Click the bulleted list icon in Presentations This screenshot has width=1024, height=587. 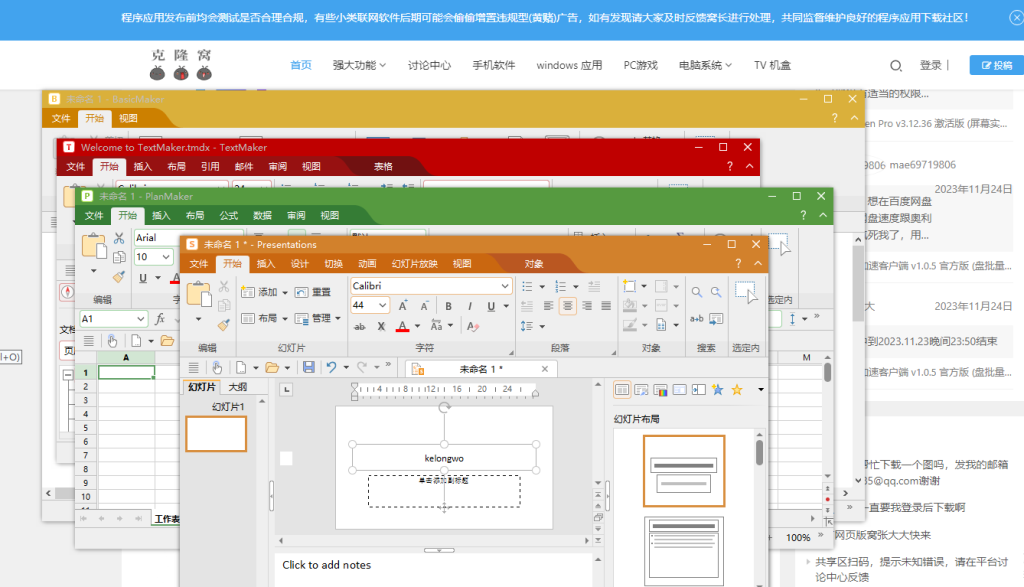(x=528, y=286)
